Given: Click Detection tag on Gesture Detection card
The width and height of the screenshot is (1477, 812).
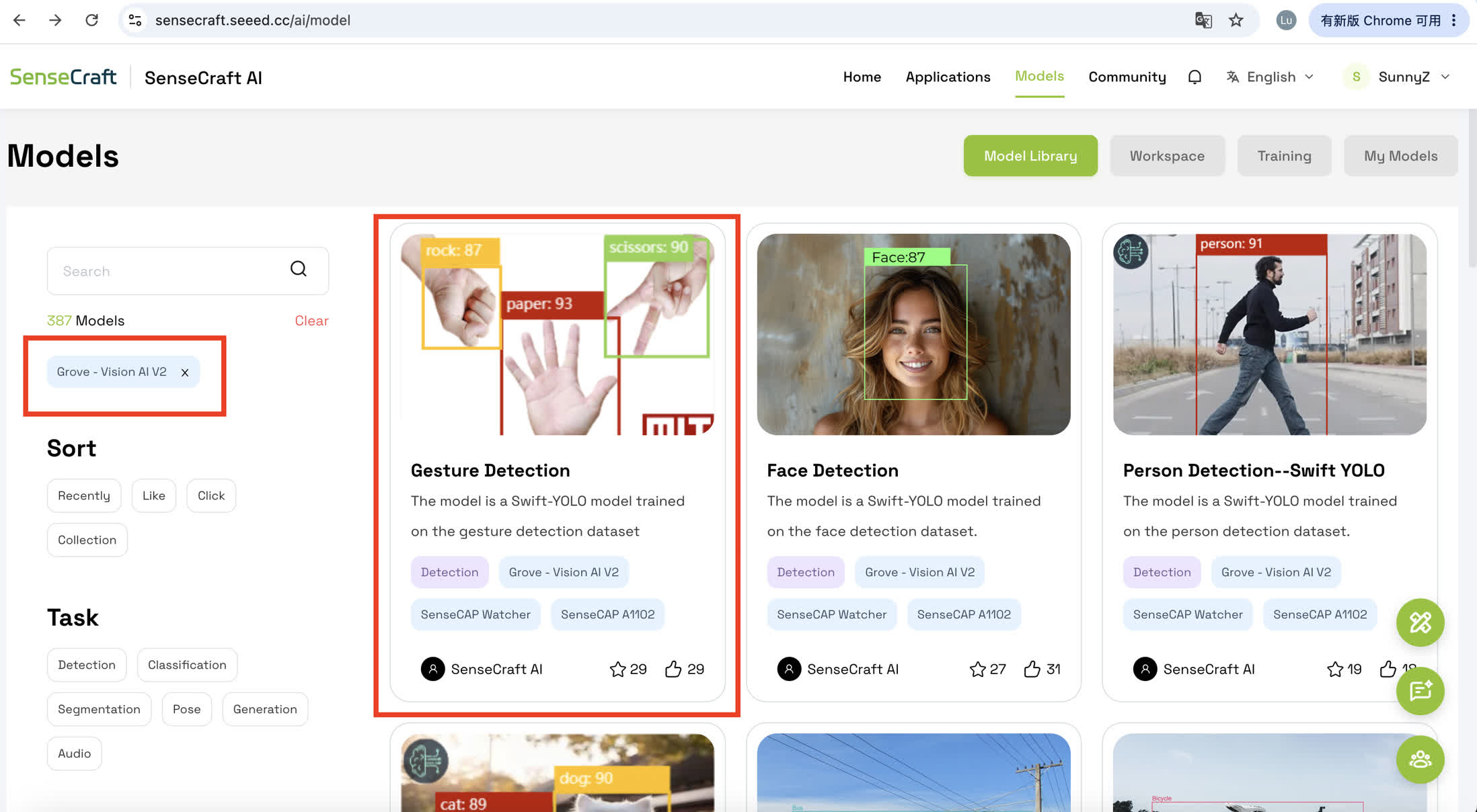Looking at the screenshot, I should click(449, 572).
